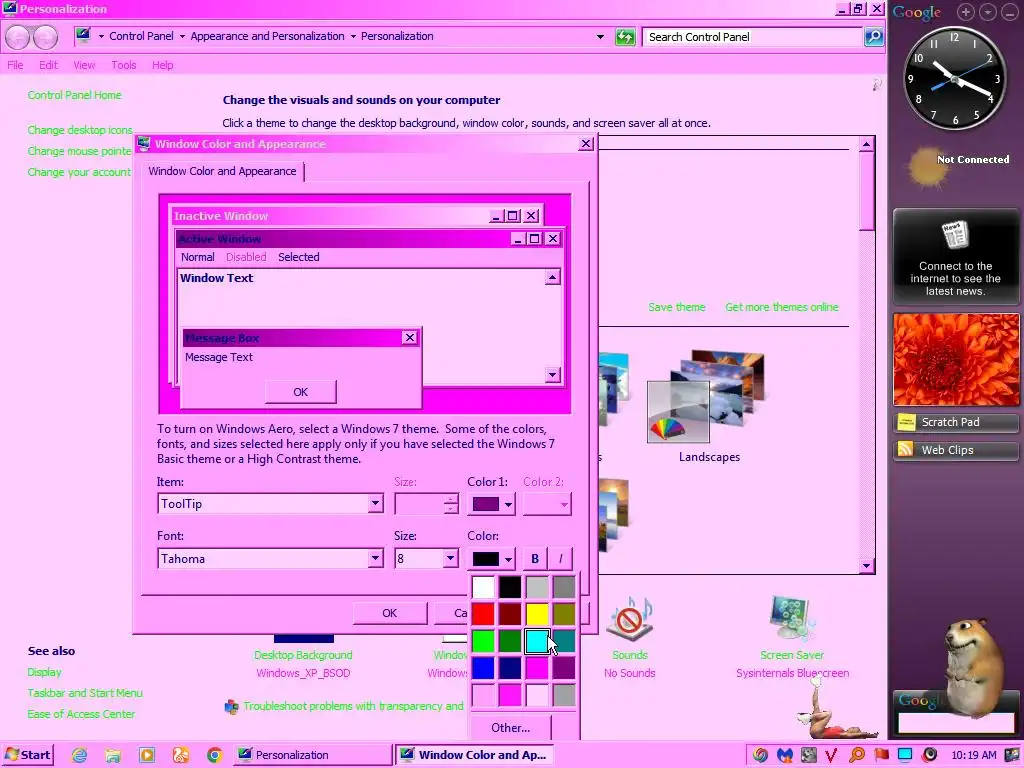Open the Control Panel Home link

point(74,95)
